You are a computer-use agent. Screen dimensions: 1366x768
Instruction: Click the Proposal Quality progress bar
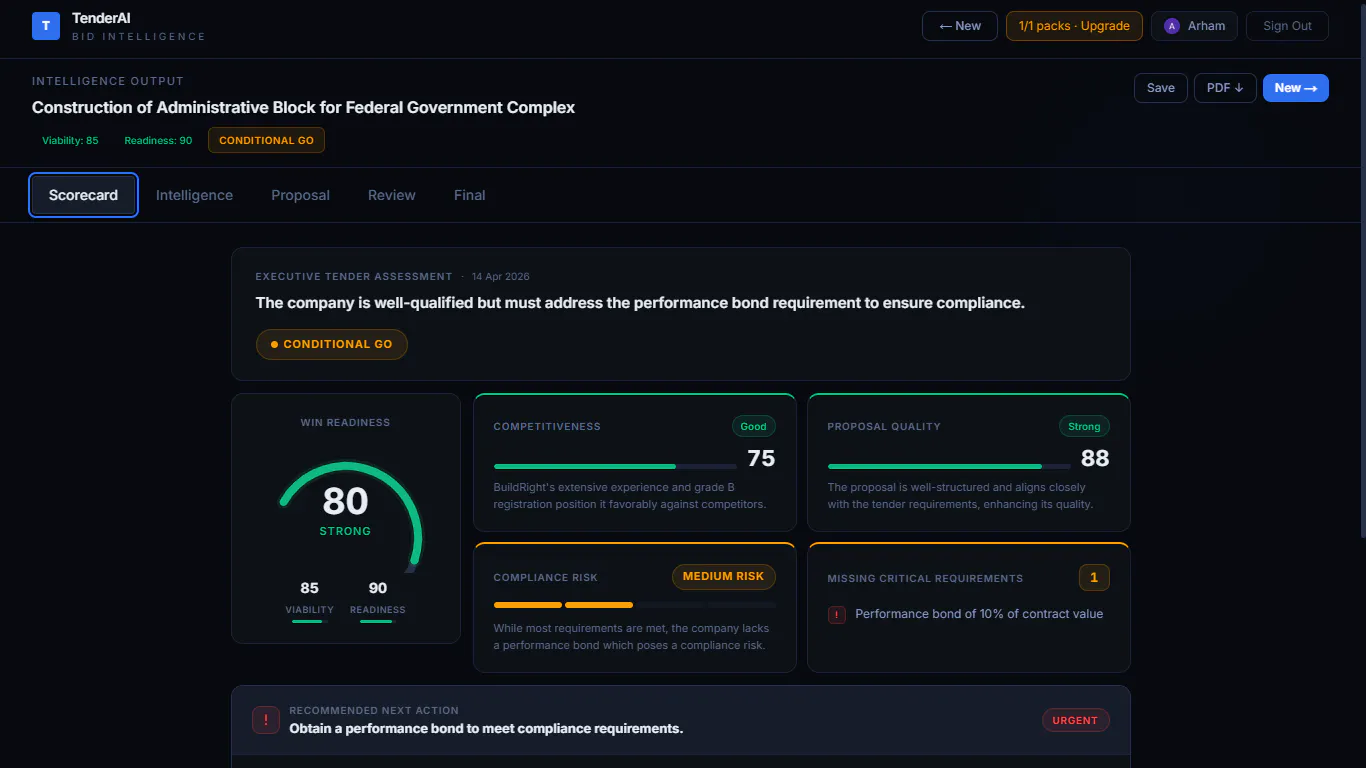[949, 466]
